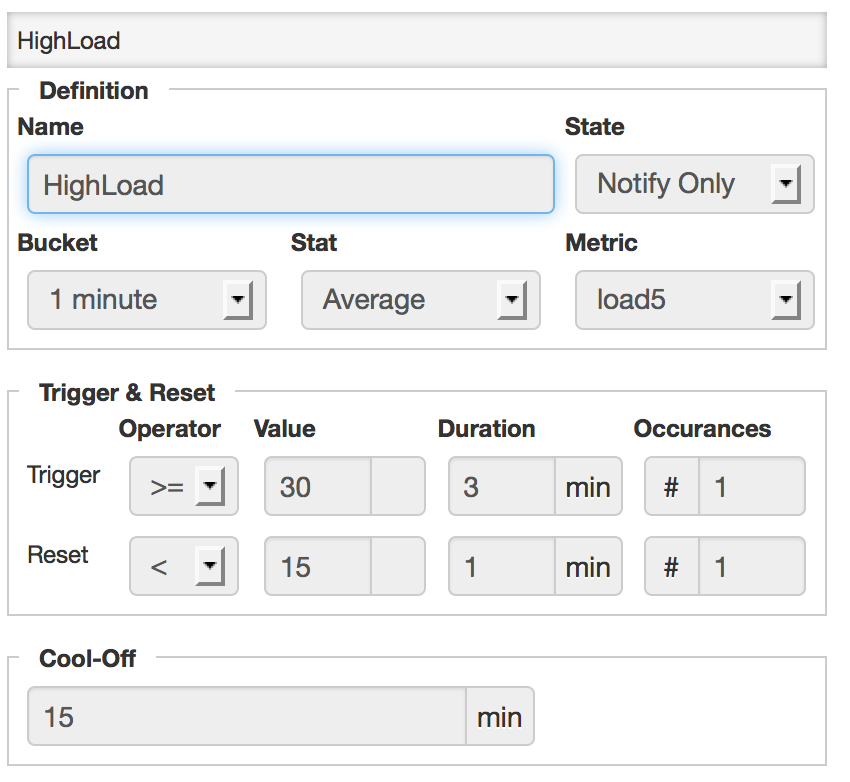Viewport: 850px width, 782px height.
Task: Click the Name input containing HighLoad
Action: 290,185
